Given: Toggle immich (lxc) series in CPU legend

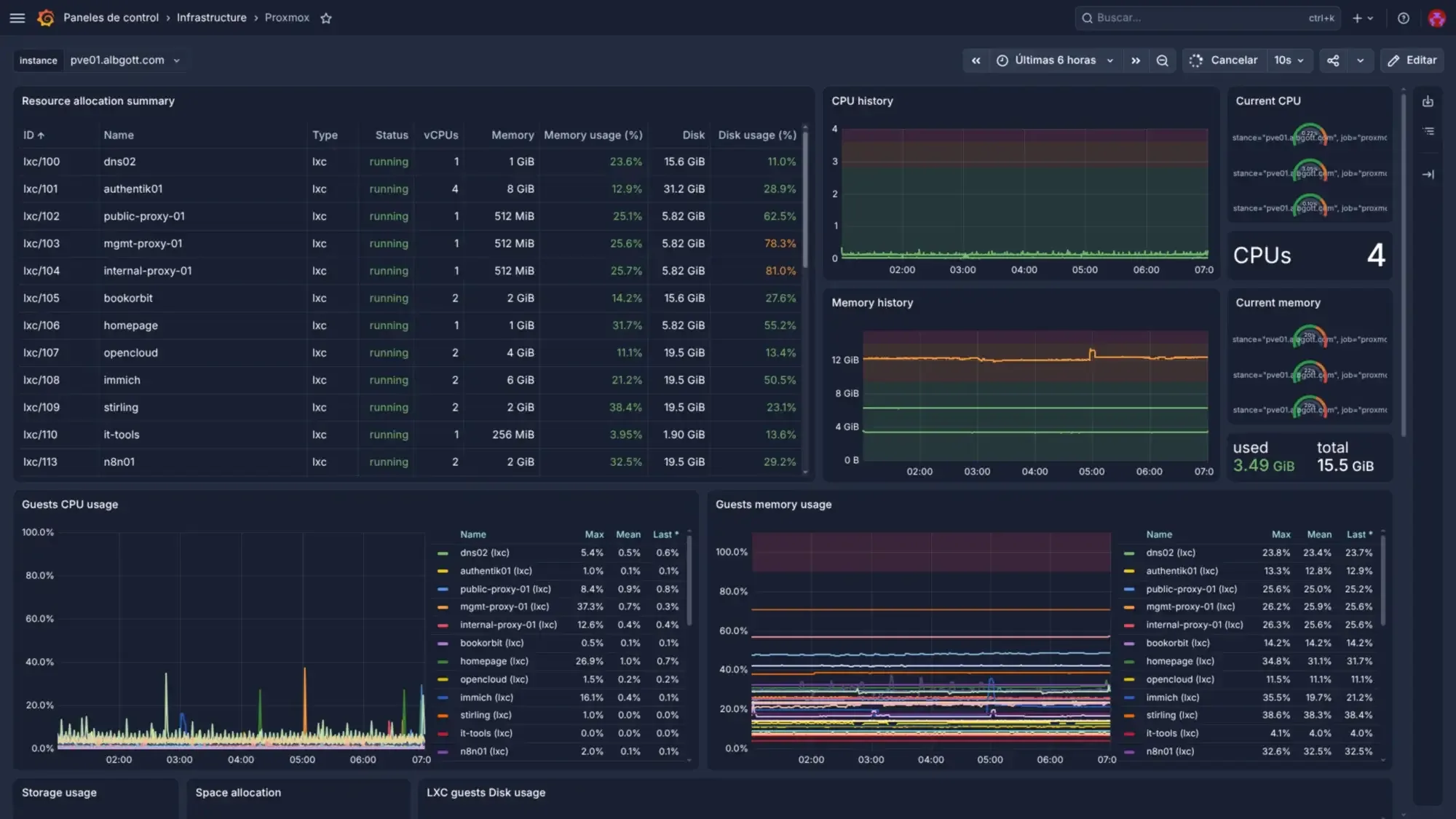Looking at the screenshot, I should click(486, 697).
